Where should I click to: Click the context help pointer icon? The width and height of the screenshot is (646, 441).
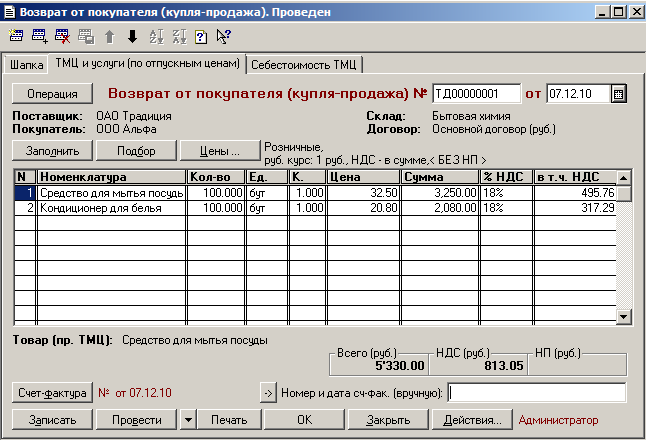pos(223,37)
